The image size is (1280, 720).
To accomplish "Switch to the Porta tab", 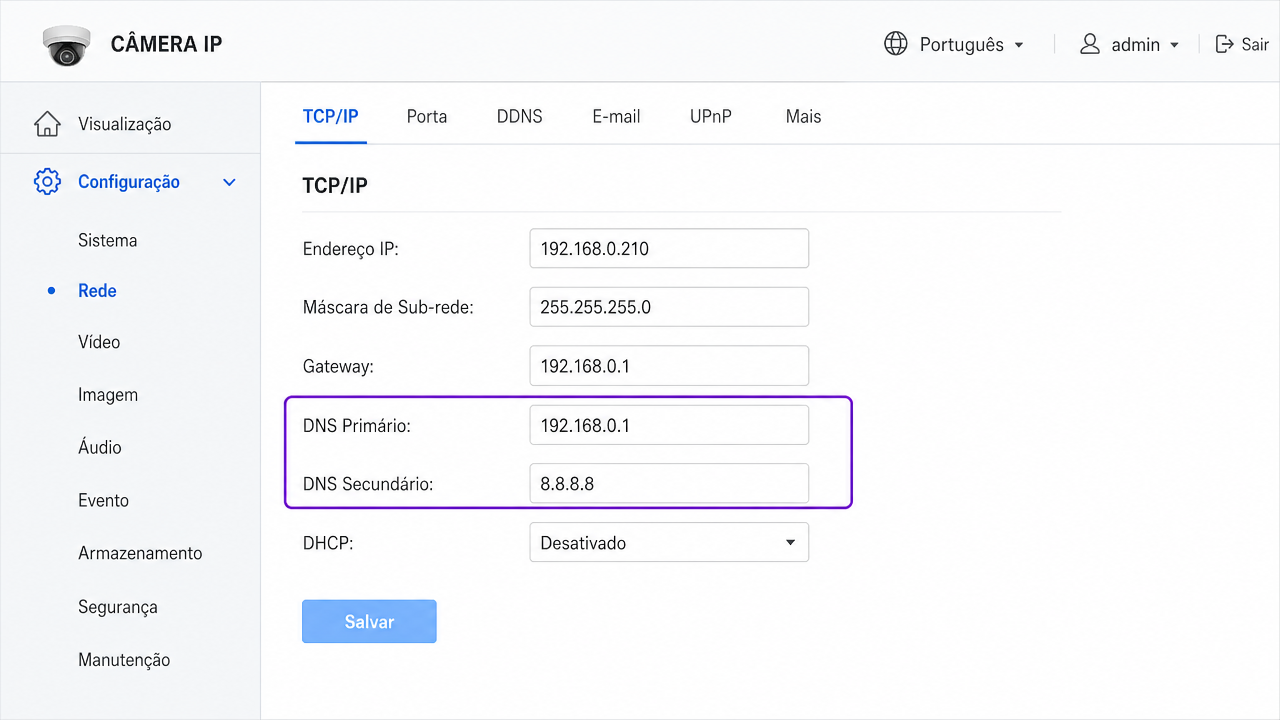I will [427, 117].
